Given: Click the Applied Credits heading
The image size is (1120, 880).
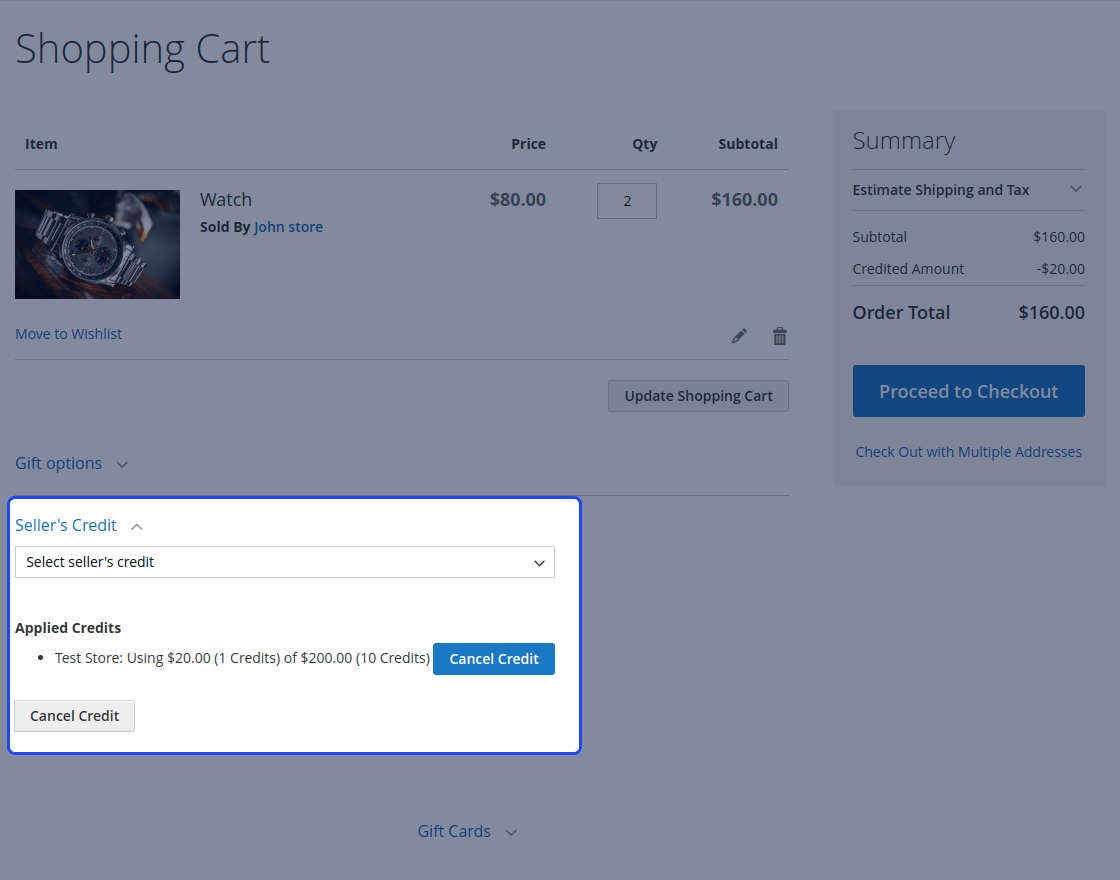Looking at the screenshot, I should click(x=68, y=628).
